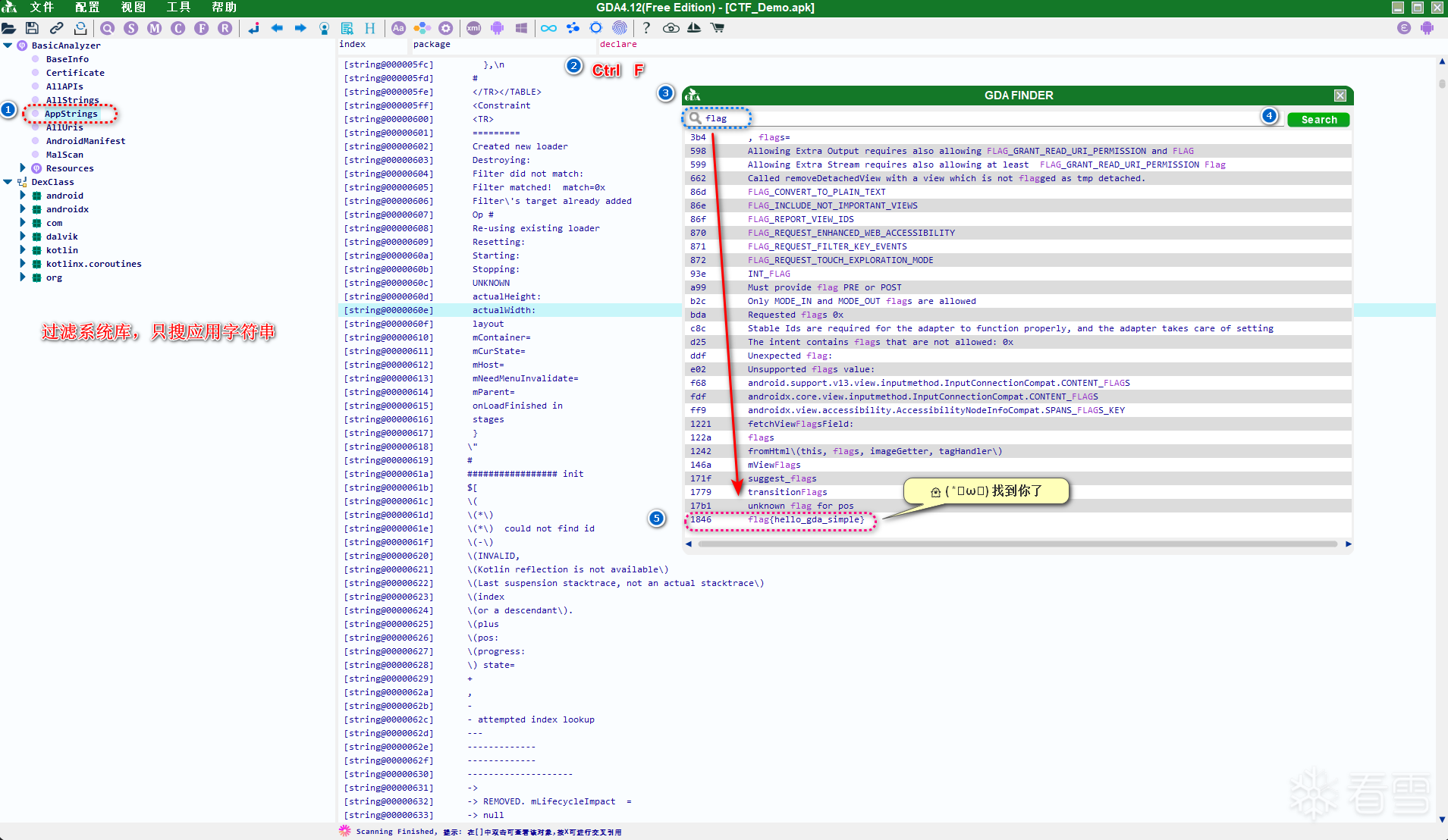The image size is (1448, 840).
Task: Open the 帮助 menu
Action: coord(224,8)
